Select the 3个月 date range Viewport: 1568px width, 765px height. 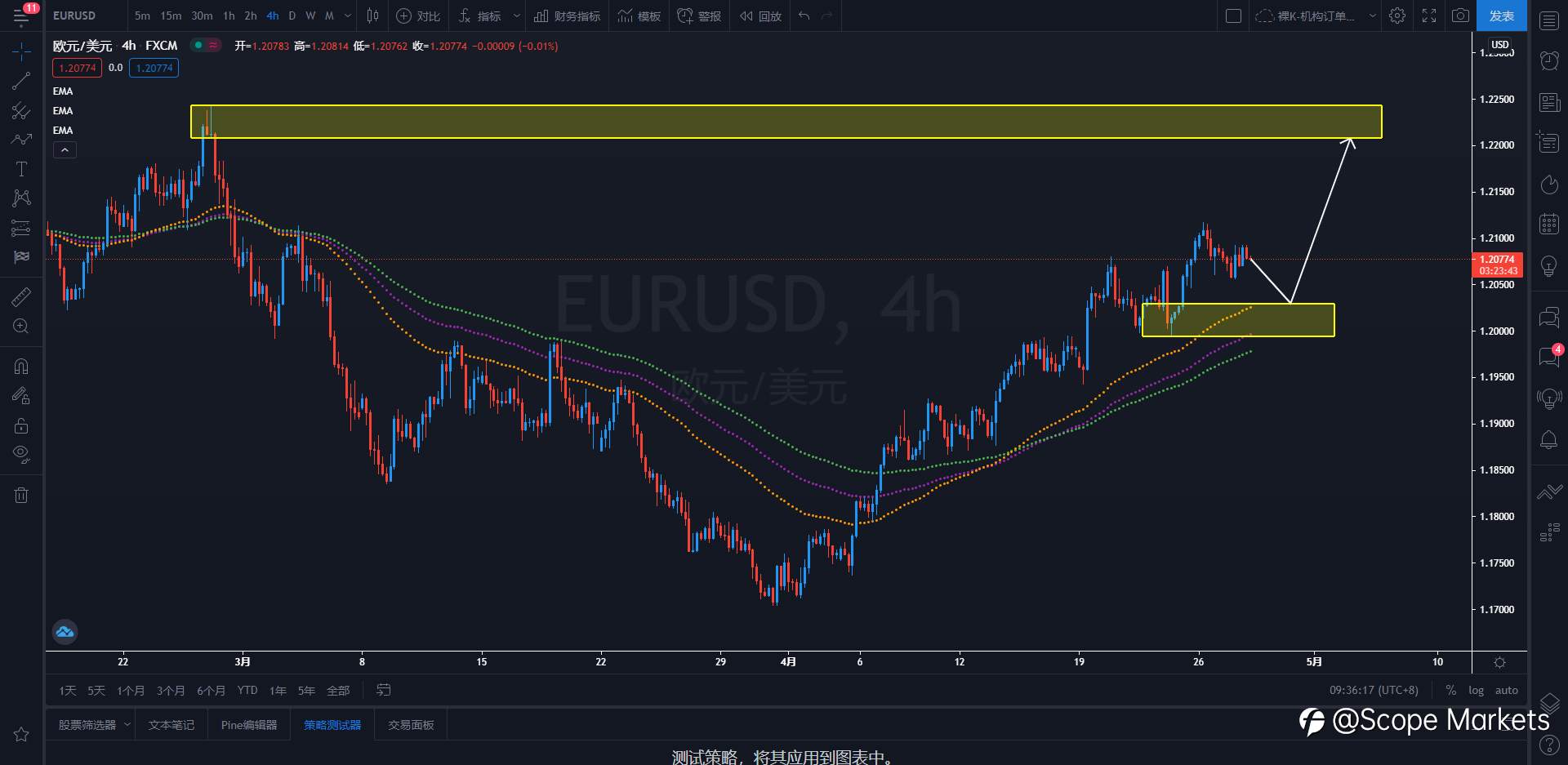pos(171,691)
